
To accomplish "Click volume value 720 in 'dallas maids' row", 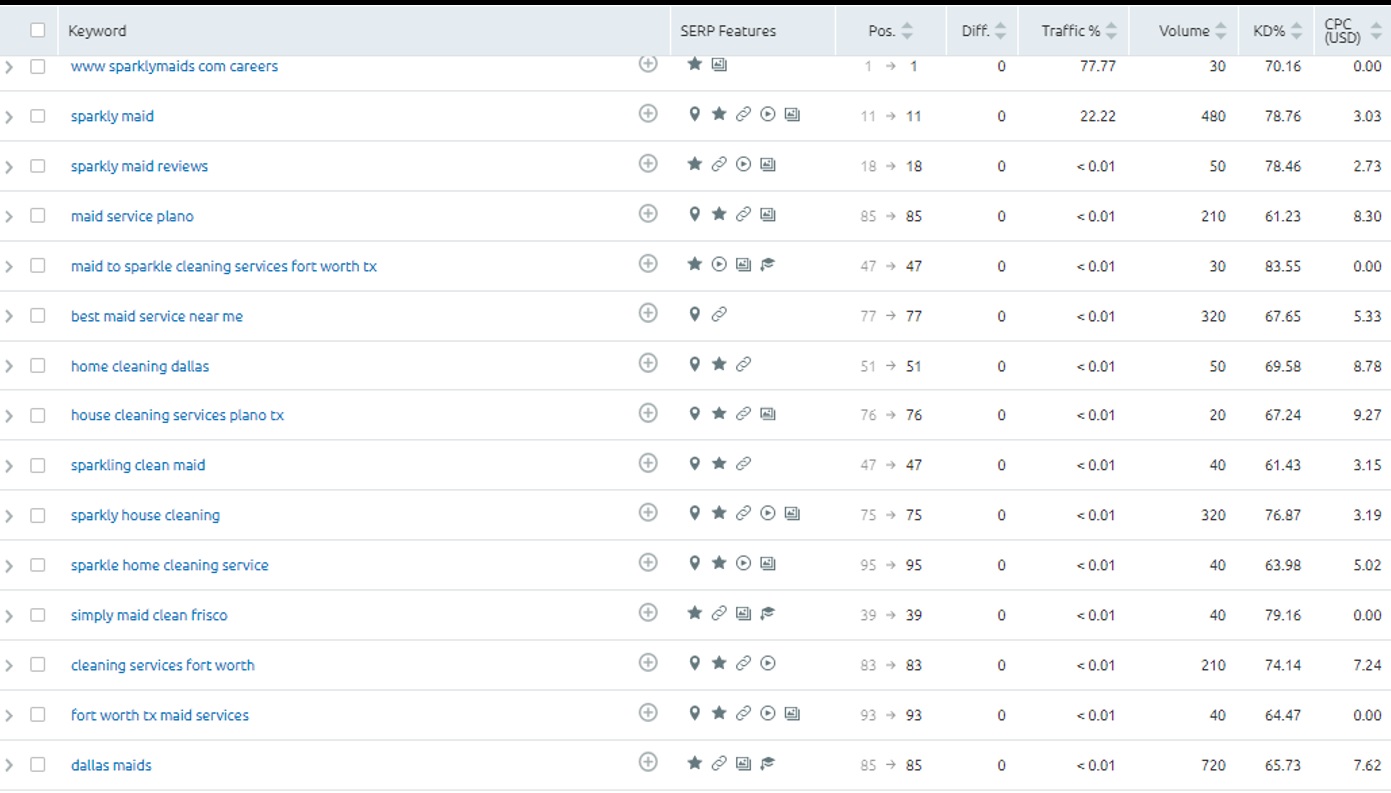I will pos(1213,765).
